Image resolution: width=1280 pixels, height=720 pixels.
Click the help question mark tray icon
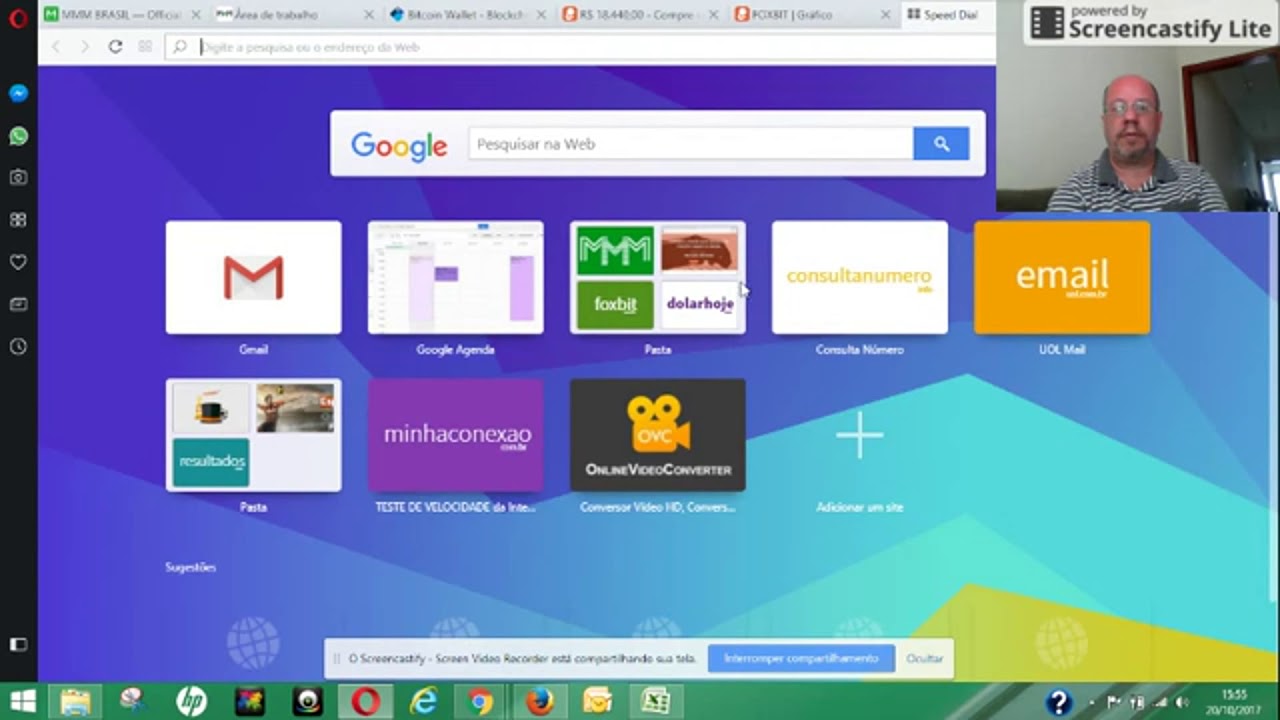tap(1059, 702)
